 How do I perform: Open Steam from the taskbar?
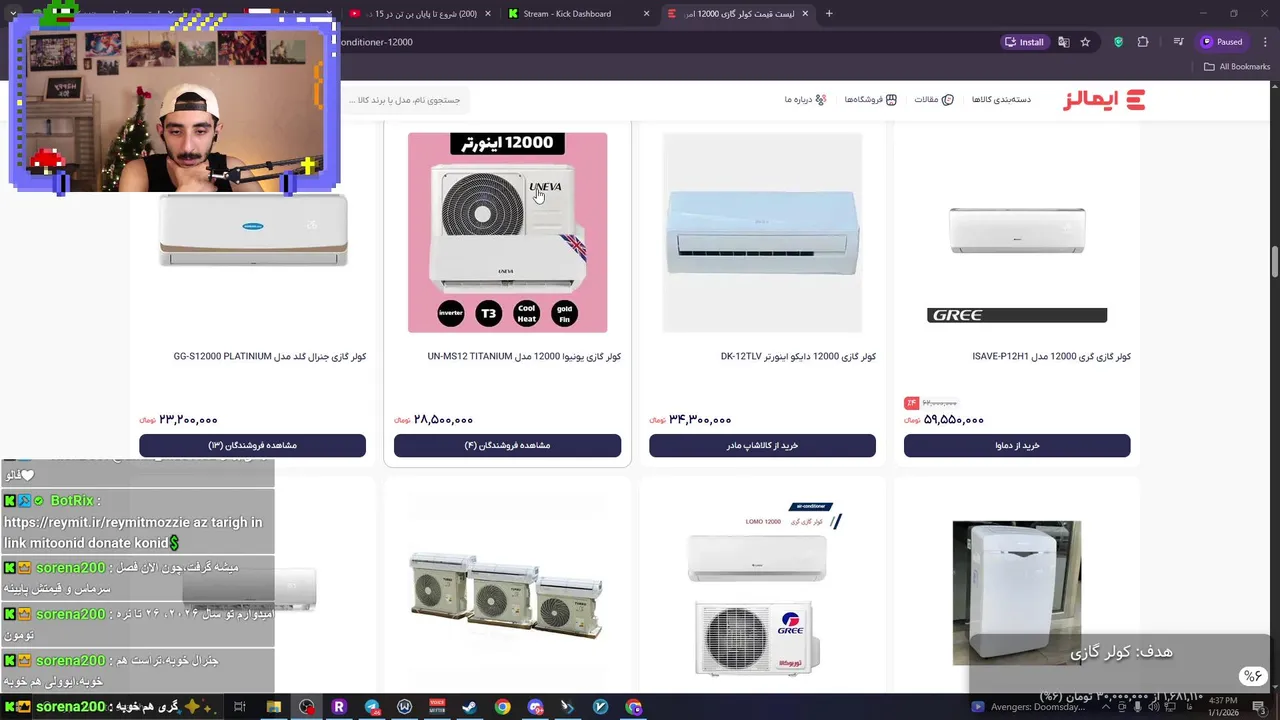pos(469,707)
